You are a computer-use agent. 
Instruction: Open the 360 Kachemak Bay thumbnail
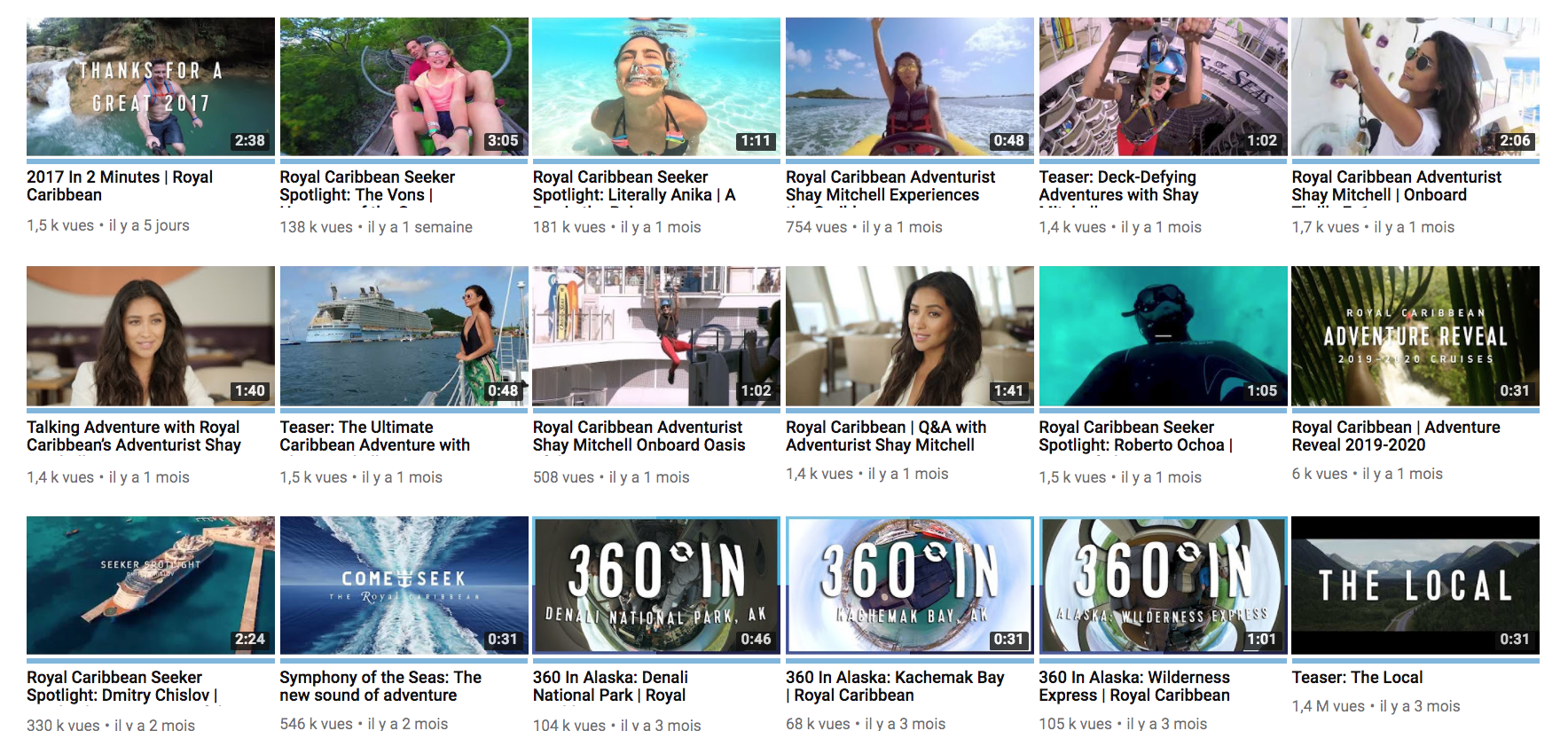910,586
